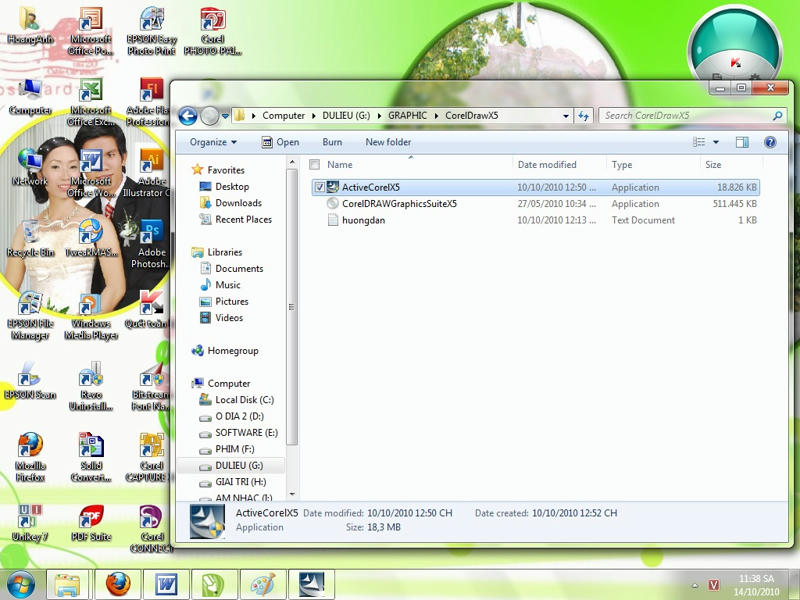Click the Word icon in taskbar

[166, 583]
